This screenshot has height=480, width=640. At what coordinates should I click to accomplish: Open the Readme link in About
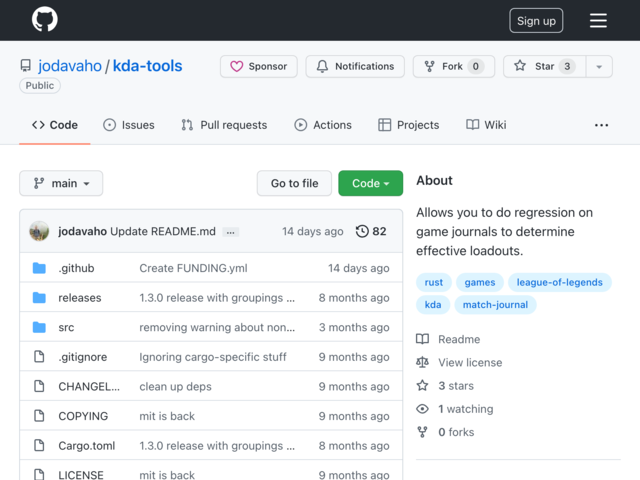459,339
